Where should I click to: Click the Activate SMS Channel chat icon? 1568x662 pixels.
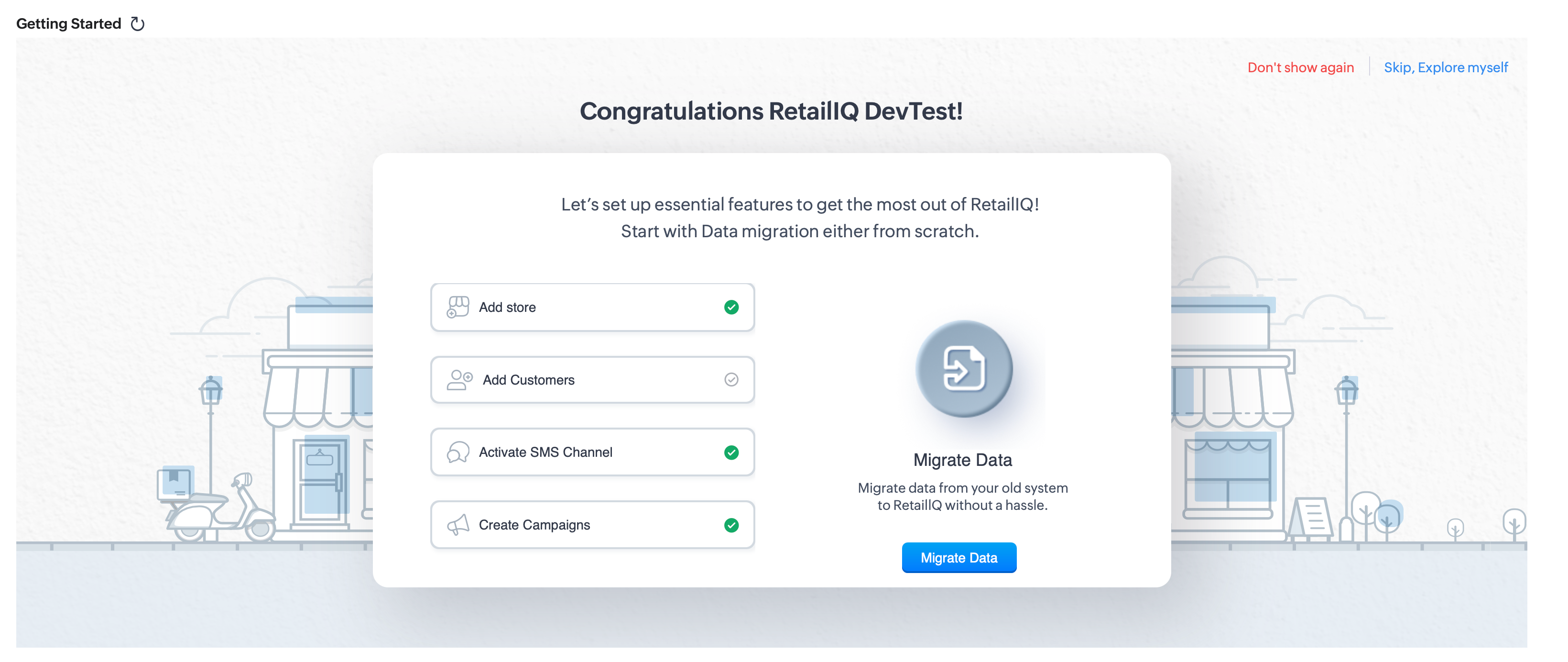[458, 452]
